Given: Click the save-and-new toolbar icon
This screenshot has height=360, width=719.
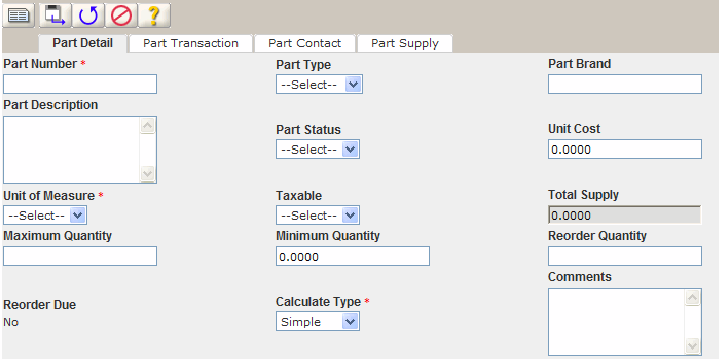Looking at the screenshot, I should click(x=55, y=16).
